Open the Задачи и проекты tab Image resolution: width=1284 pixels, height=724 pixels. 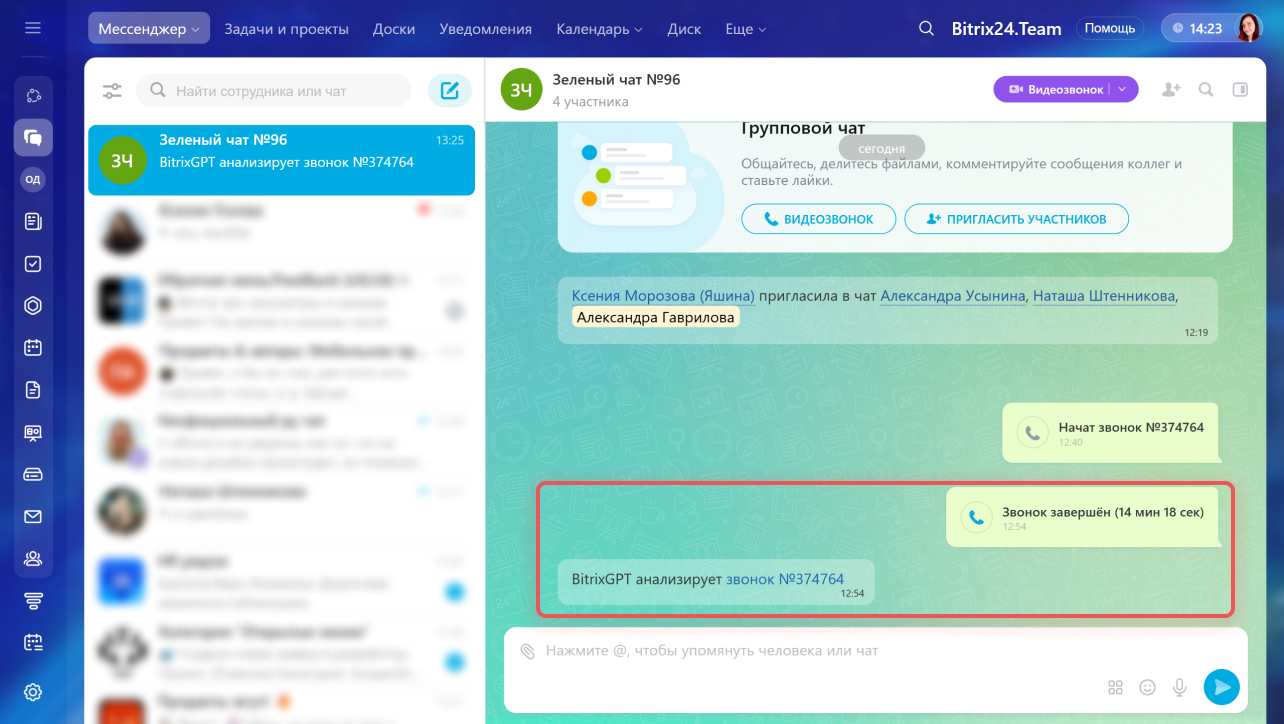coord(286,29)
